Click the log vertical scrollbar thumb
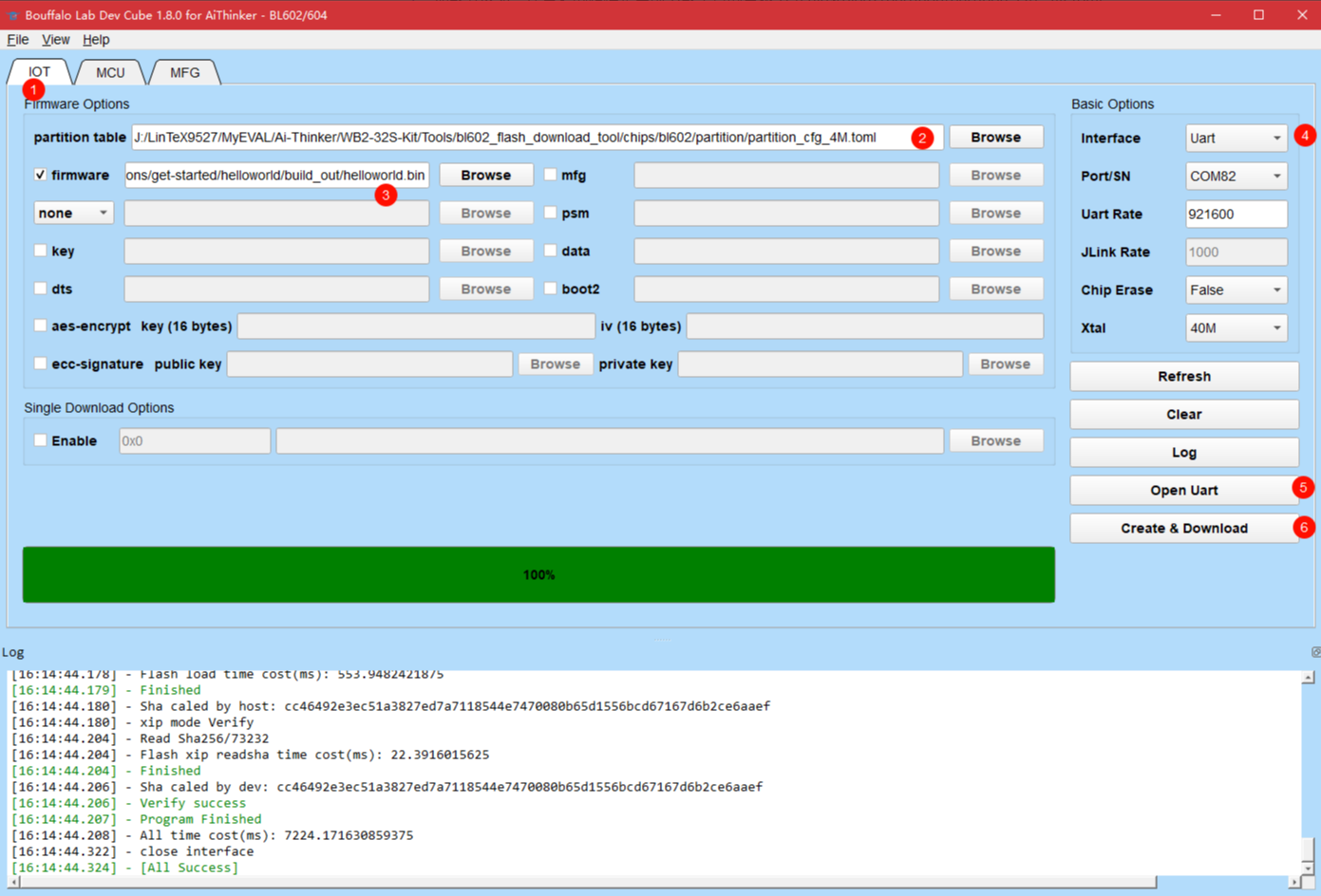 [x=1308, y=849]
